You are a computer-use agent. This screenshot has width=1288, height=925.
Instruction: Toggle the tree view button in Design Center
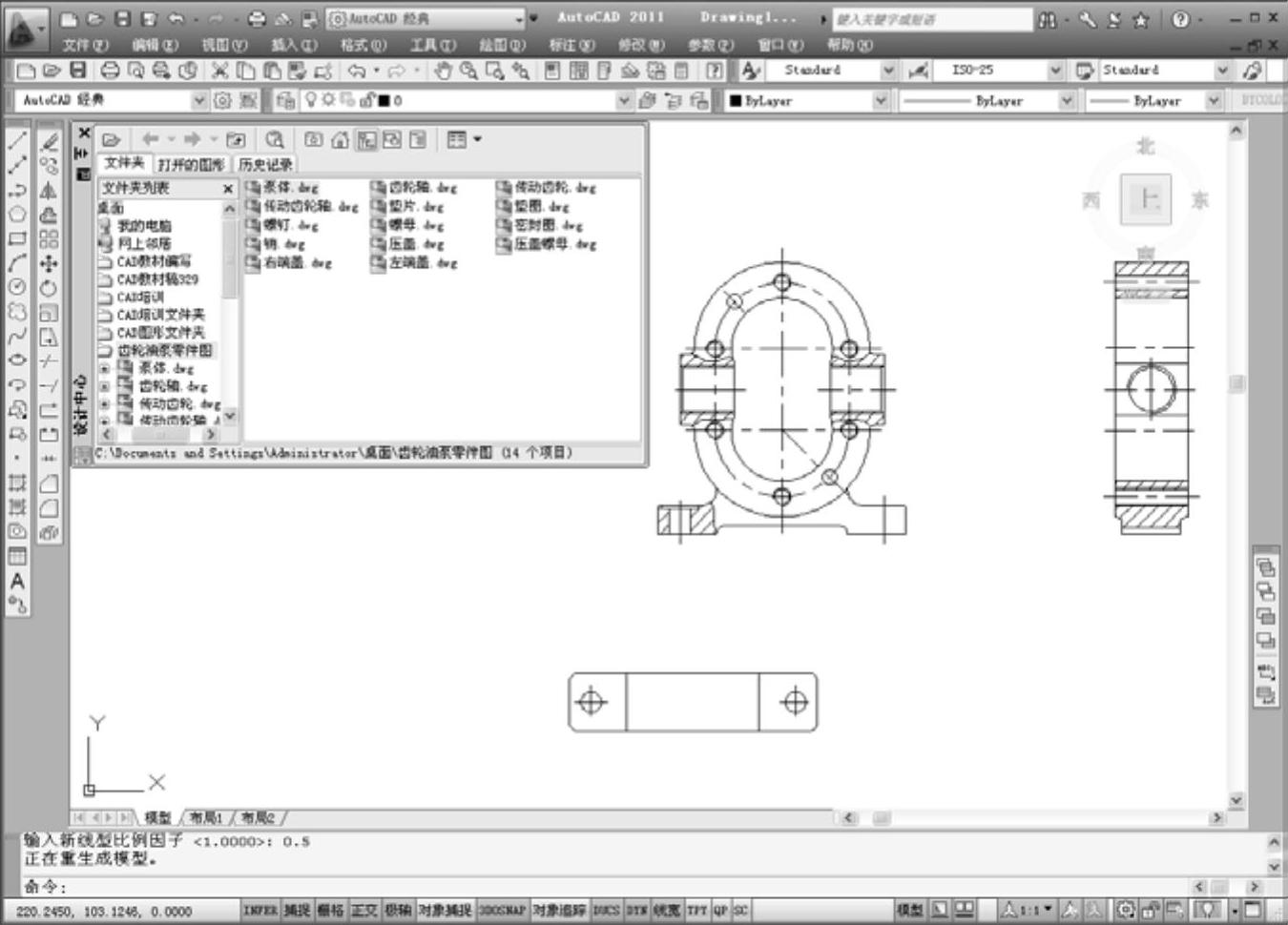[366, 140]
